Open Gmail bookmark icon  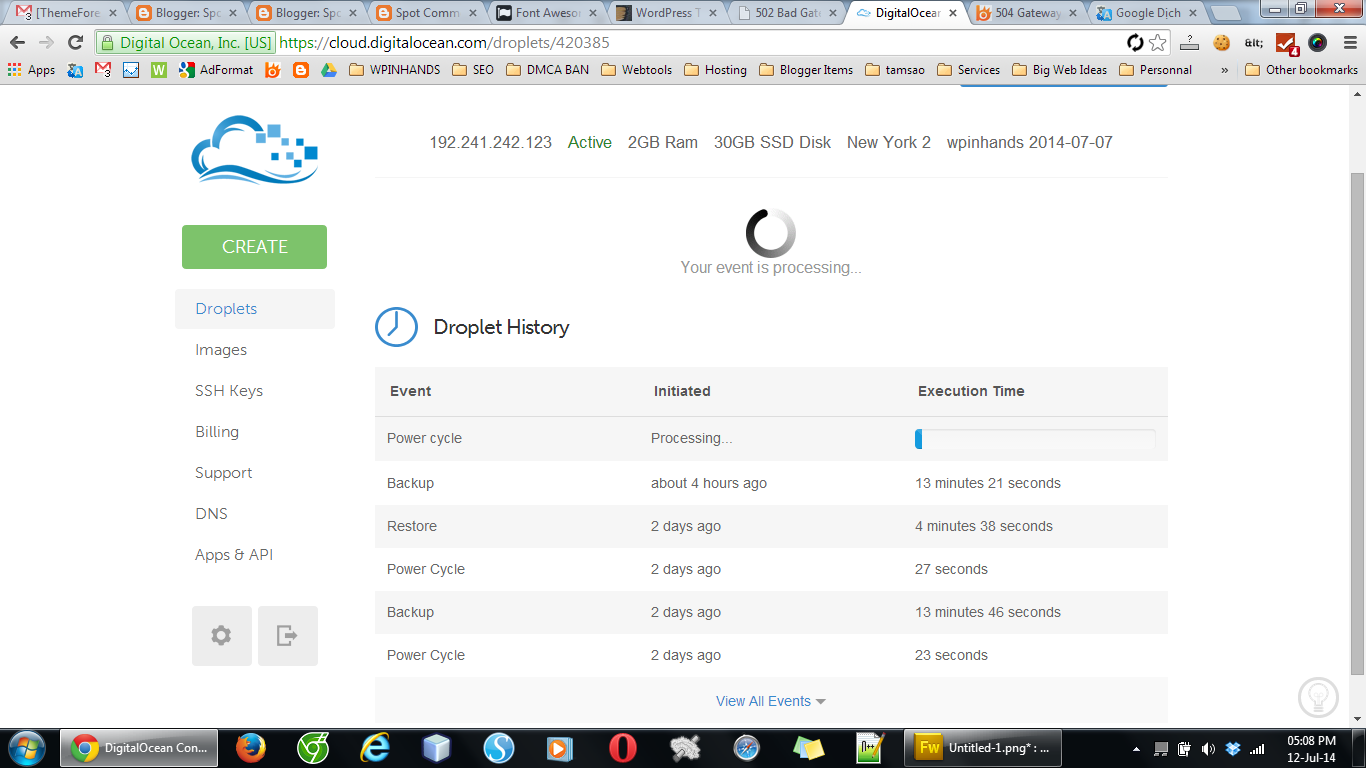(103, 70)
